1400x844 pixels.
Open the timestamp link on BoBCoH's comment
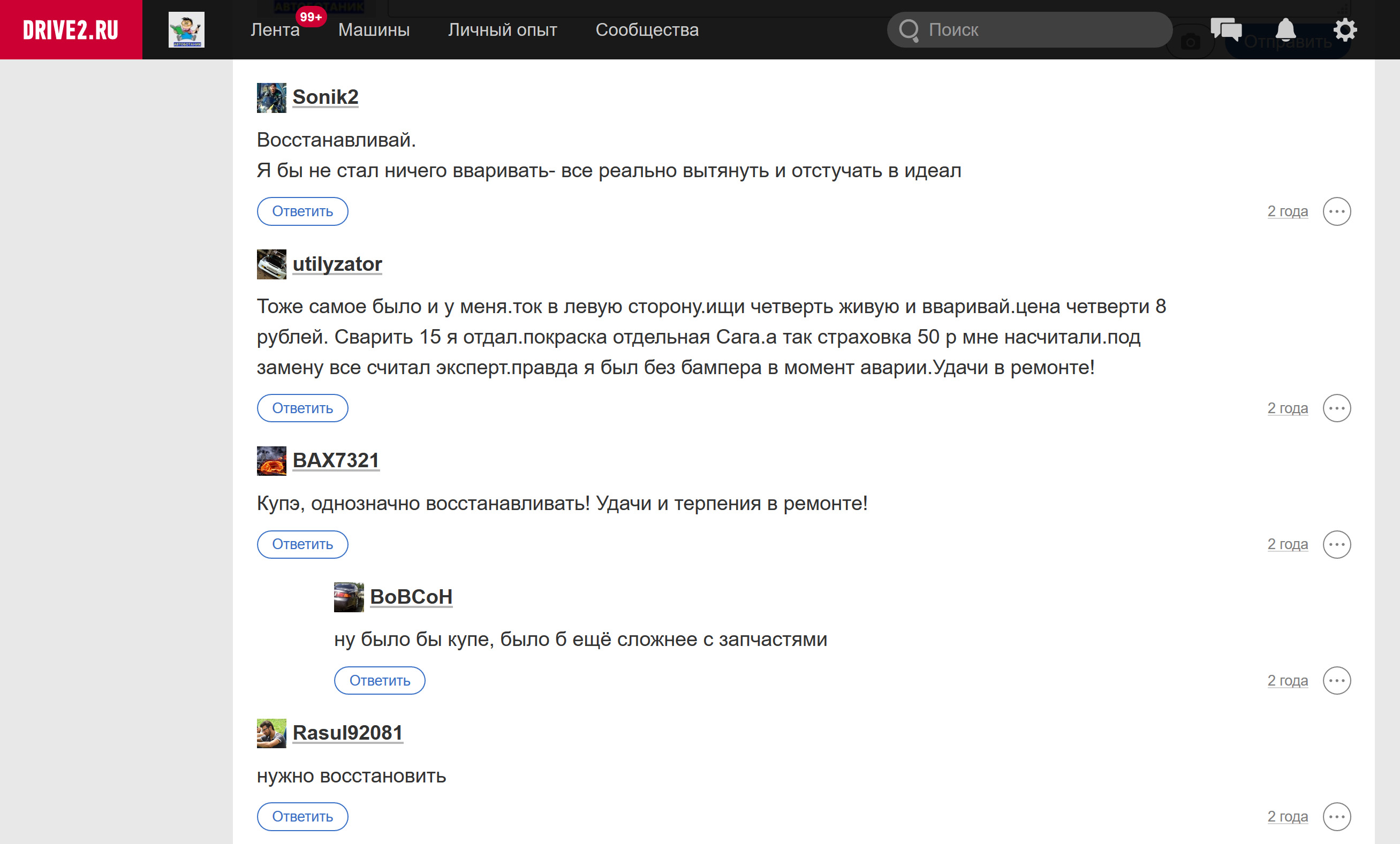pos(1288,680)
